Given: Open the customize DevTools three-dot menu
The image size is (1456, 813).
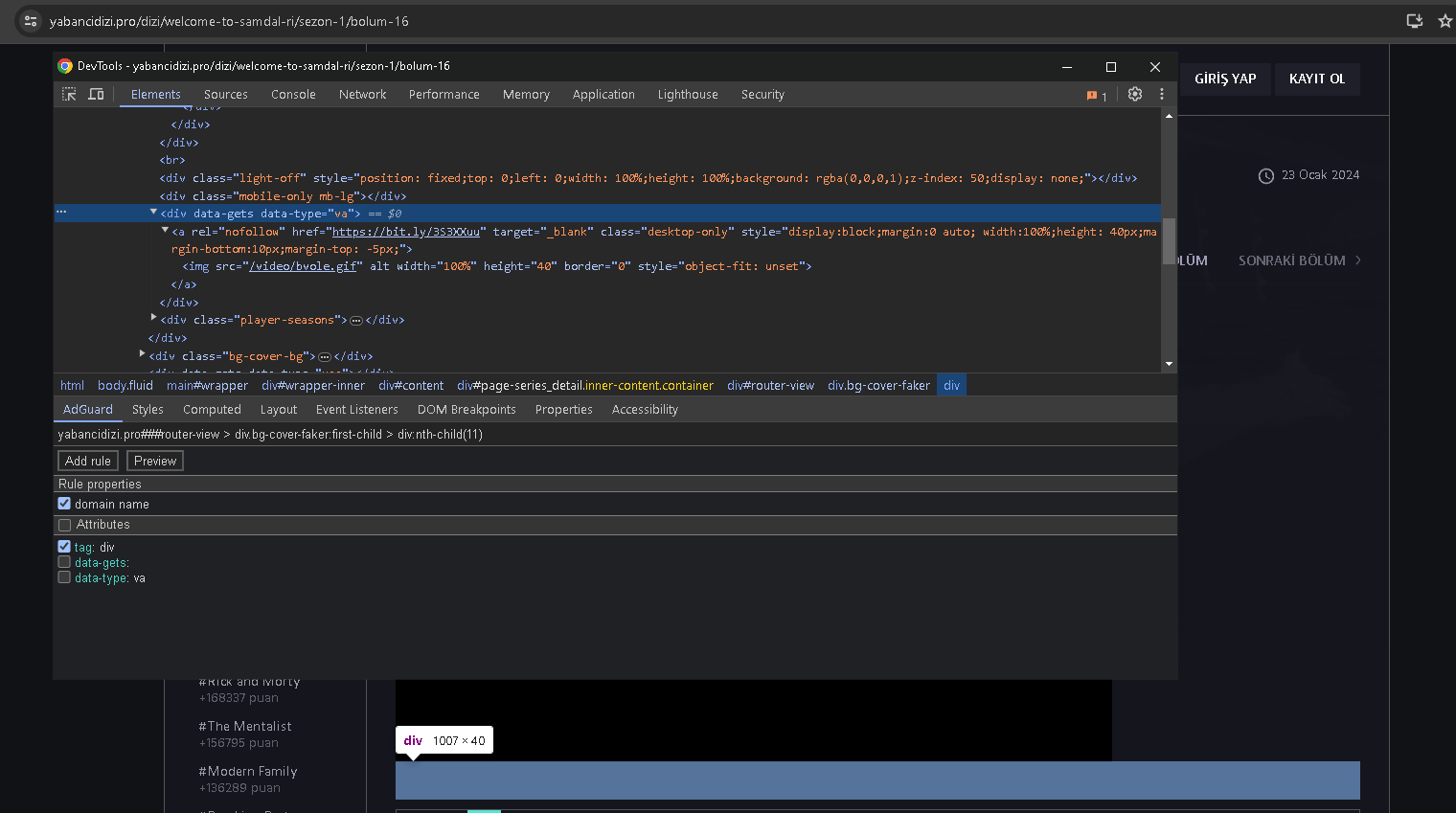Looking at the screenshot, I should [x=1162, y=93].
